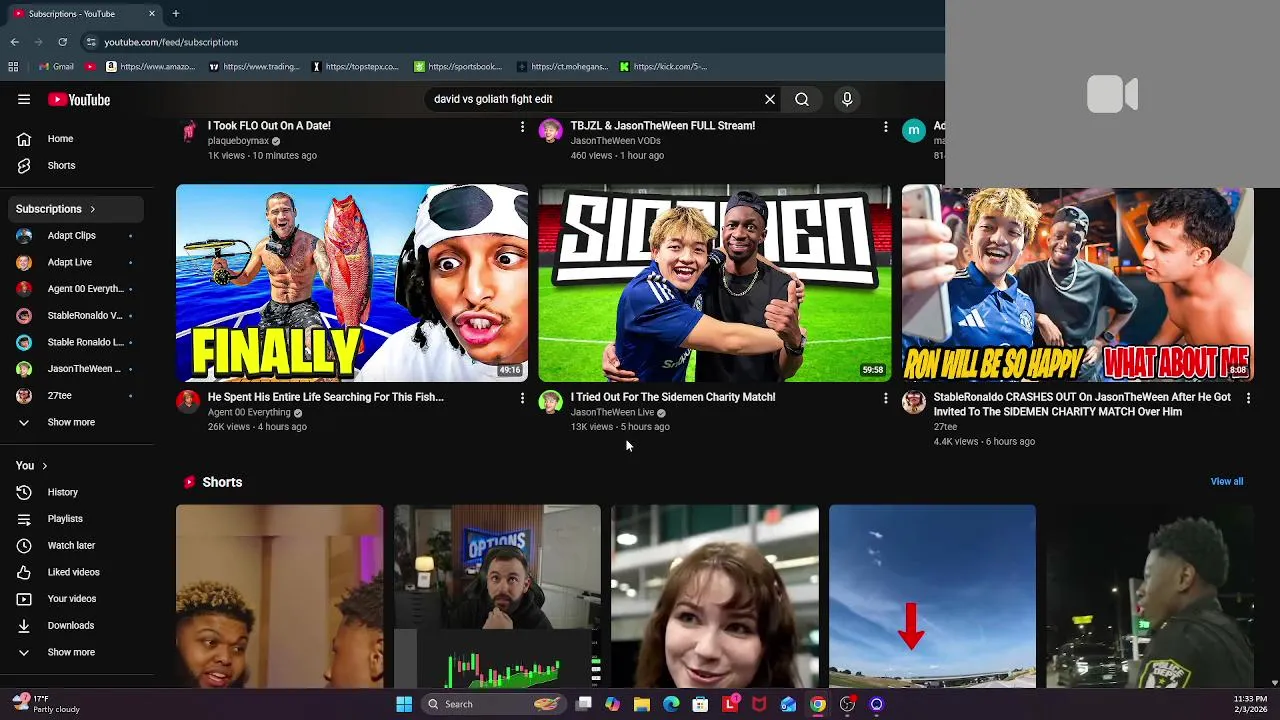Open the YouTube hamburger guide menu

click(x=24, y=99)
